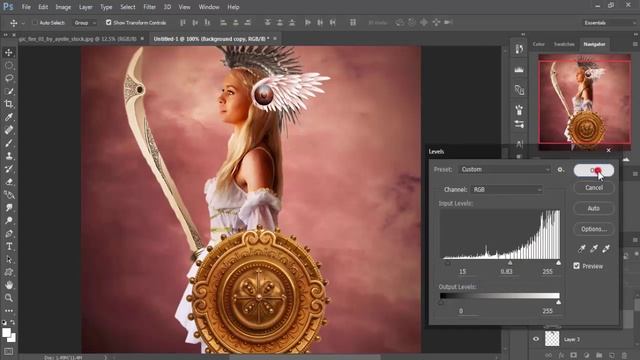This screenshot has width=640, height=360.
Task: Click Quick Mask mode icon at toolbox bottom
Action: [x=9, y=351]
